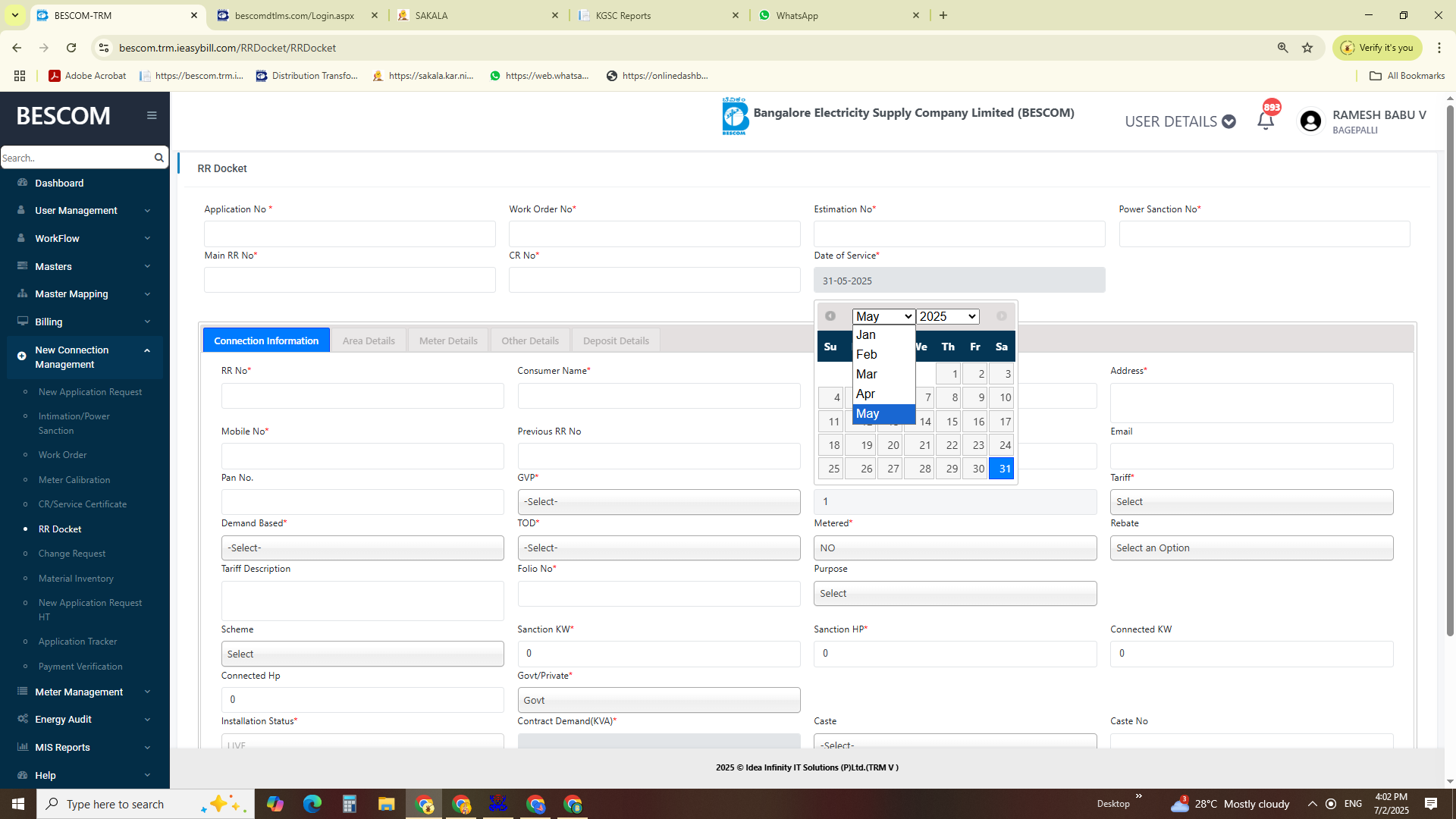The height and width of the screenshot is (819, 1456).
Task: Click the browser back arrow
Action: click(x=17, y=48)
